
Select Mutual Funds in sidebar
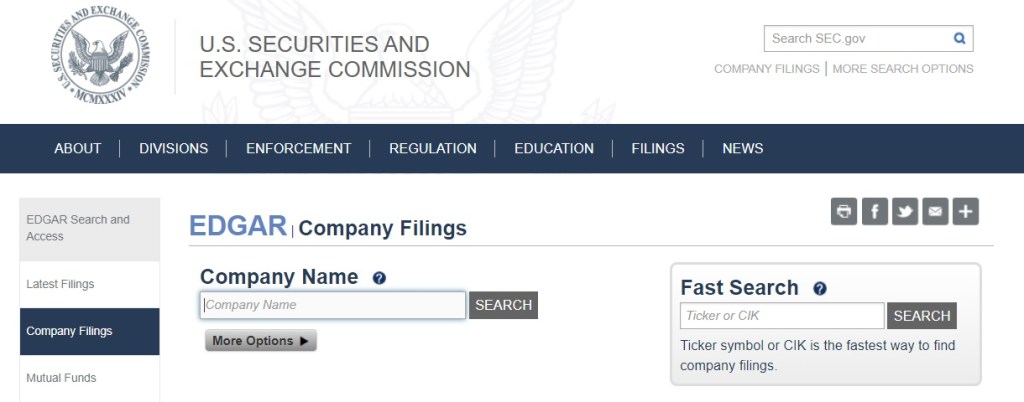(x=61, y=378)
